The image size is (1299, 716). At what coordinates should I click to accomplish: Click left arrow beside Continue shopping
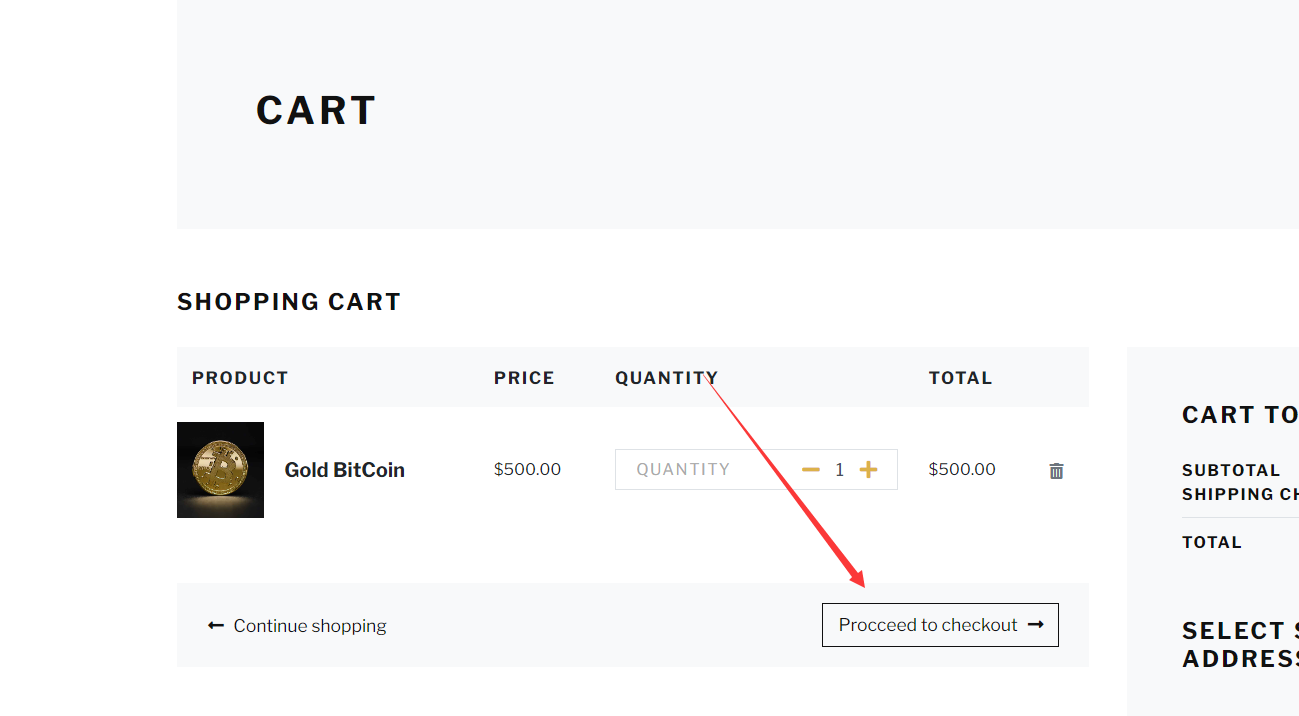216,626
